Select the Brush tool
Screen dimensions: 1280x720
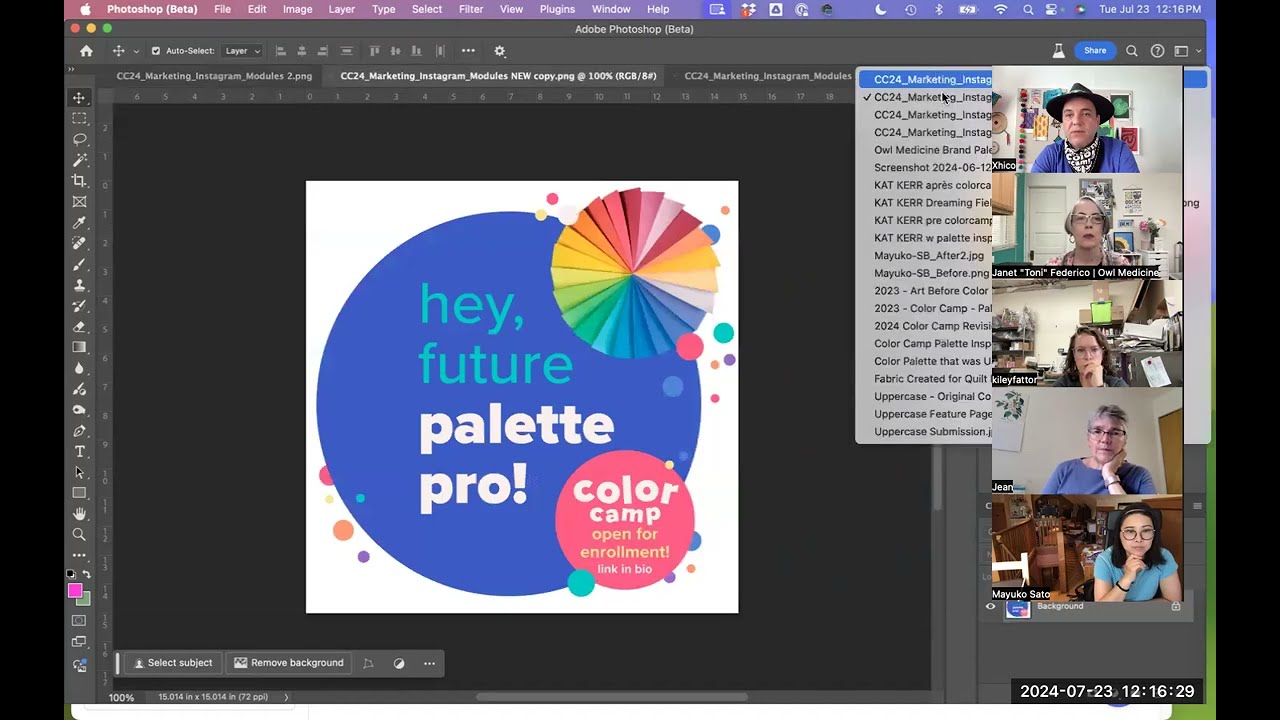[79, 264]
